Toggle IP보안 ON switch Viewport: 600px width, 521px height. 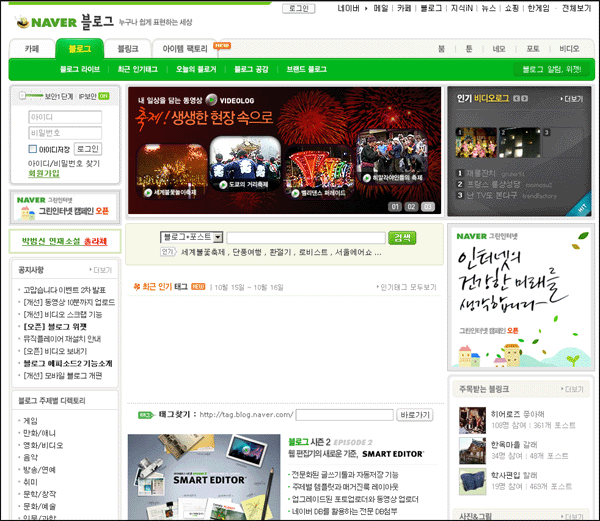point(104,96)
